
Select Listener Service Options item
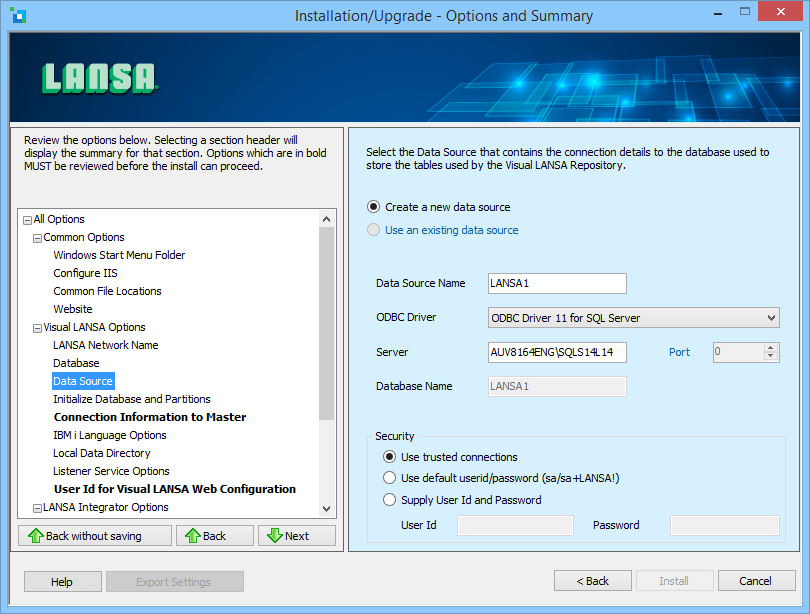(x=111, y=471)
